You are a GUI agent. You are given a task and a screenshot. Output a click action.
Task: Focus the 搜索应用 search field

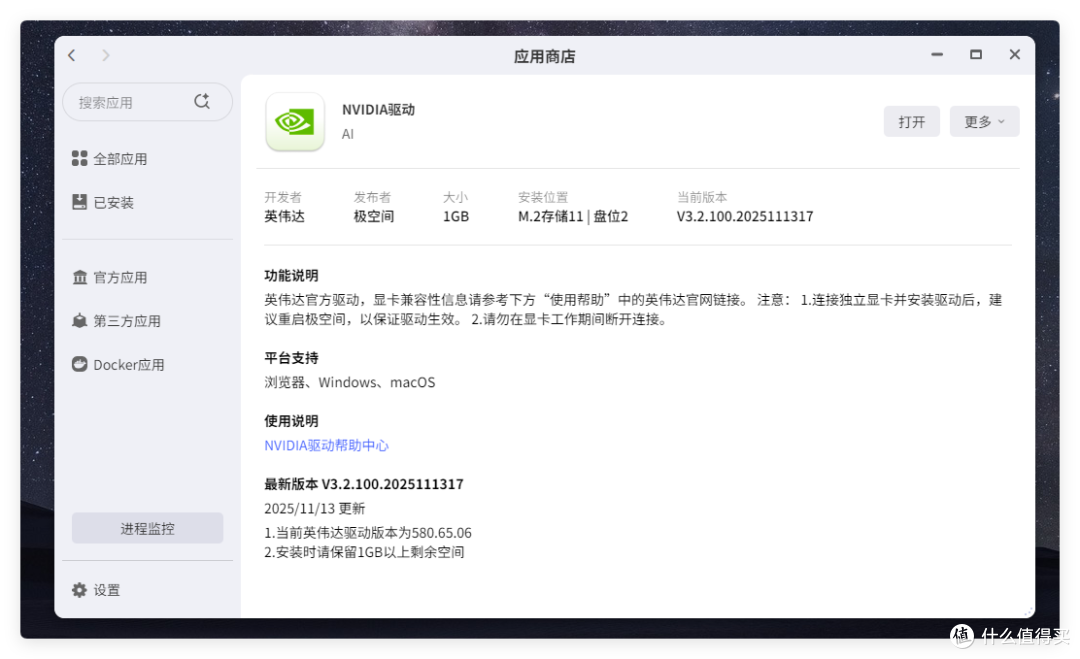pos(147,102)
